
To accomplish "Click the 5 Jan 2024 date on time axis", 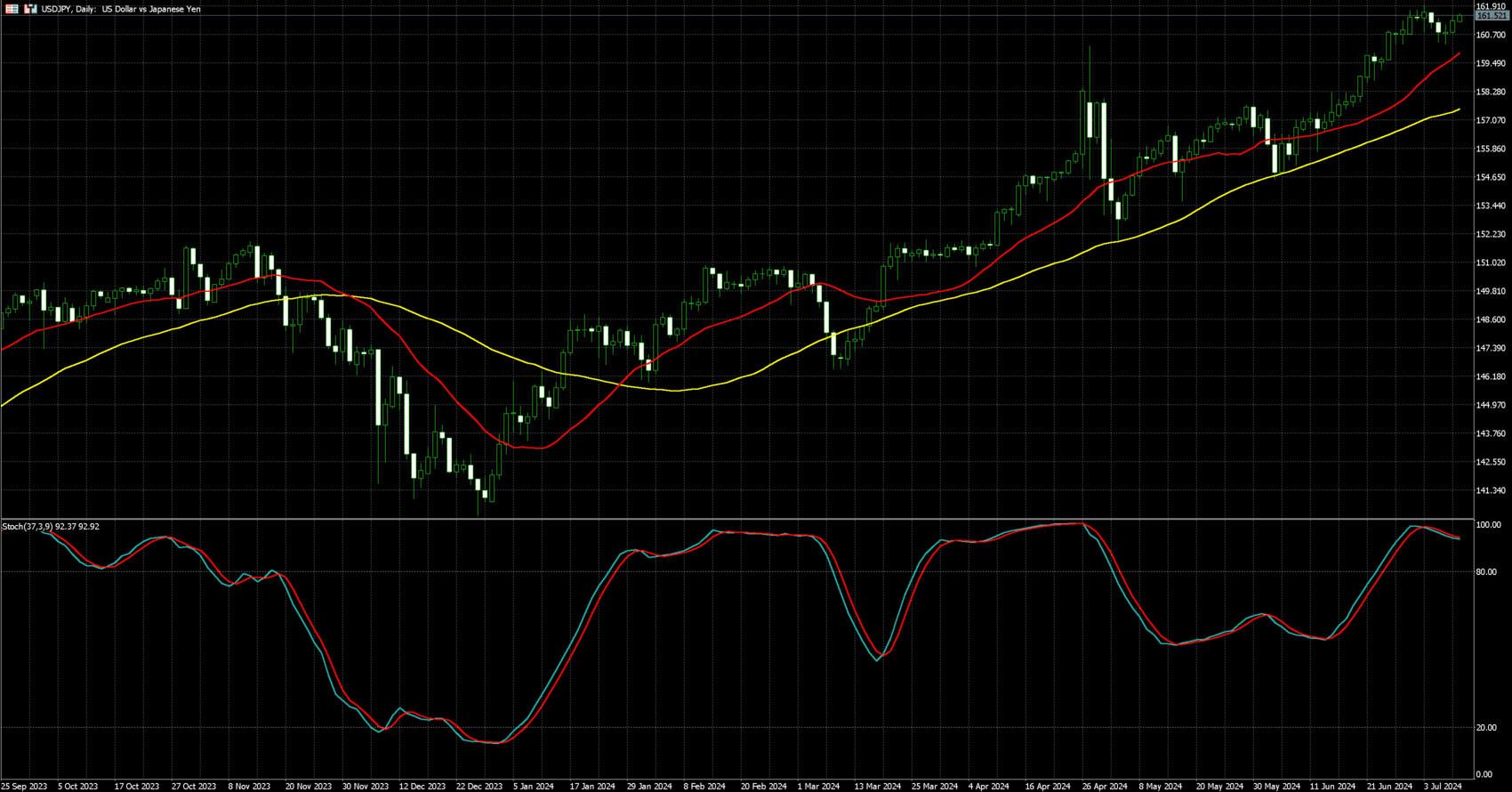I will click(534, 787).
